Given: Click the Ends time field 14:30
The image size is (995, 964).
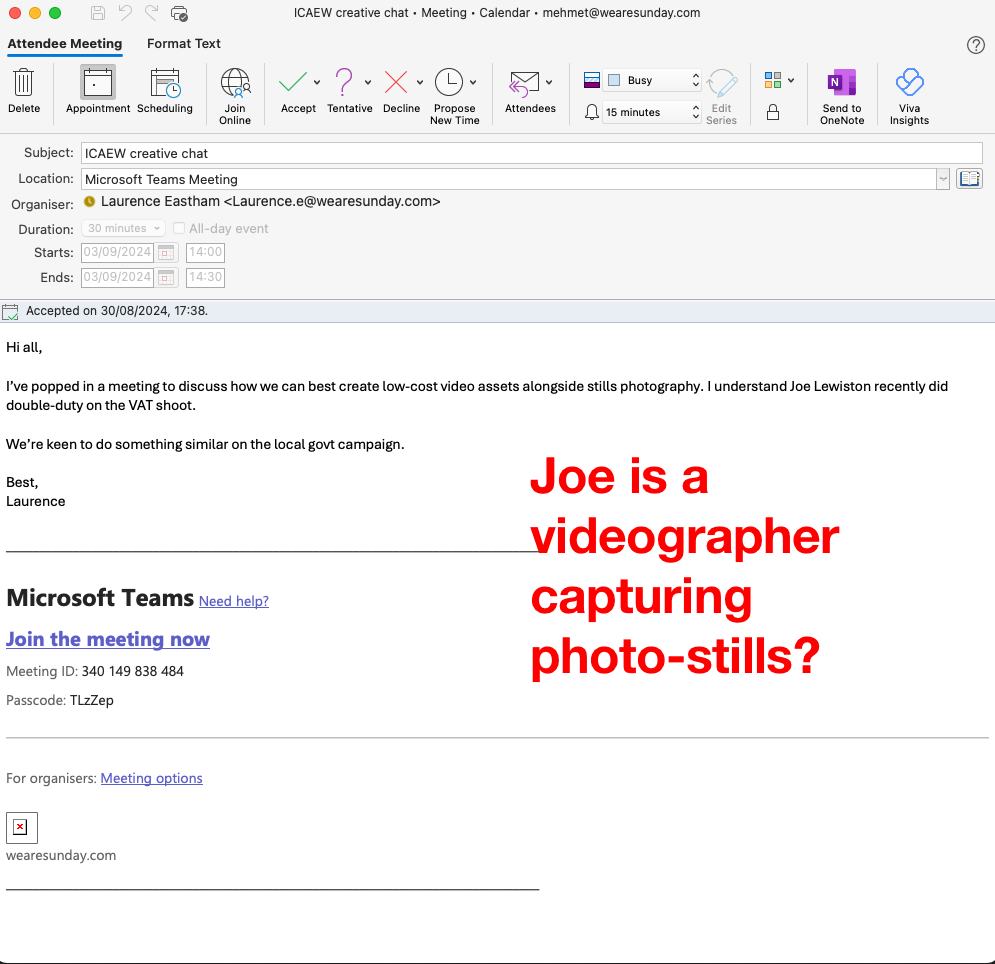Looking at the screenshot, I should pyautogui.click(x=206, y=277).
